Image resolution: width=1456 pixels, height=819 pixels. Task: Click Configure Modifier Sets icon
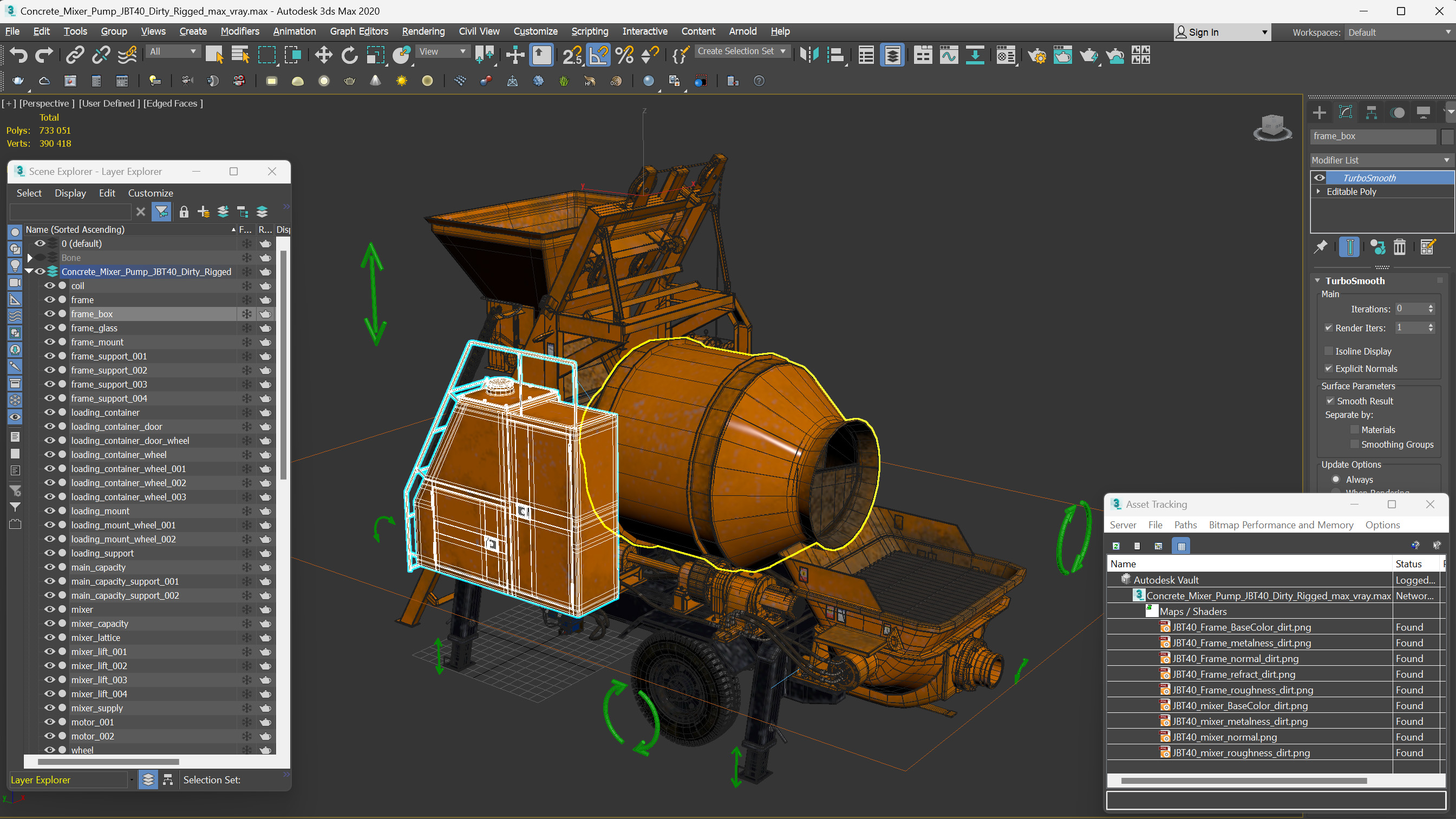click(x=1428, y=247)
